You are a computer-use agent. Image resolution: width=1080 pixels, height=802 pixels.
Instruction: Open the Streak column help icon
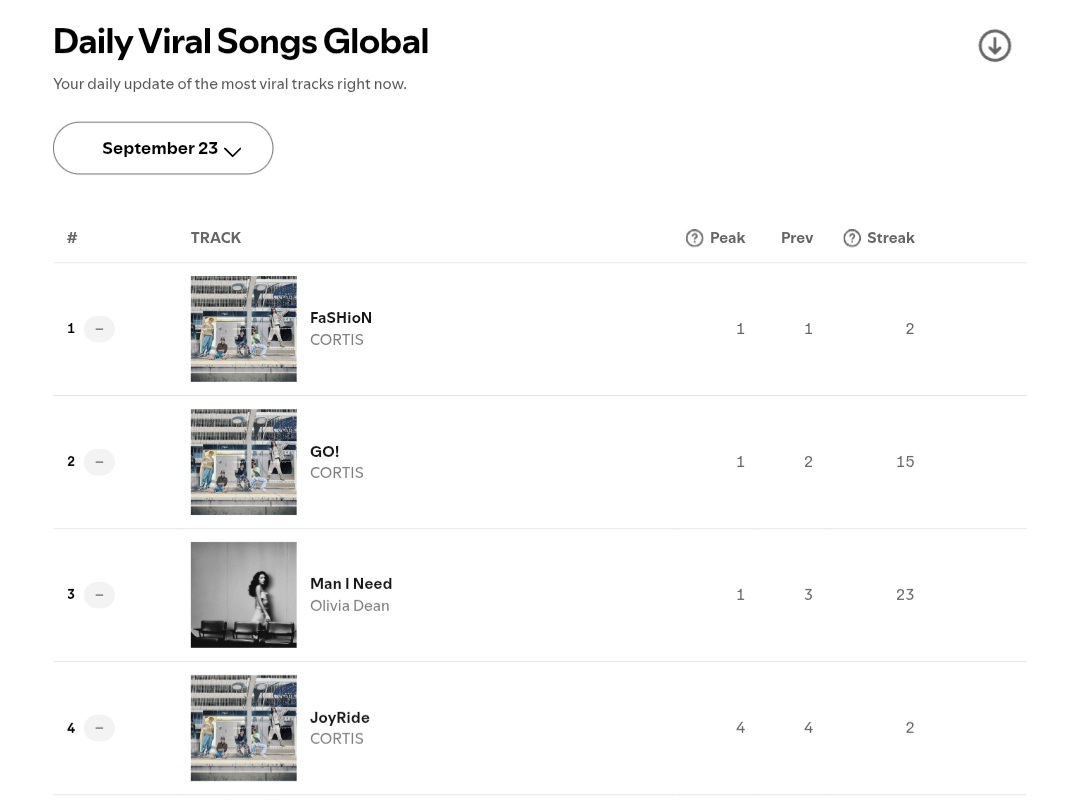pos(852,238)
